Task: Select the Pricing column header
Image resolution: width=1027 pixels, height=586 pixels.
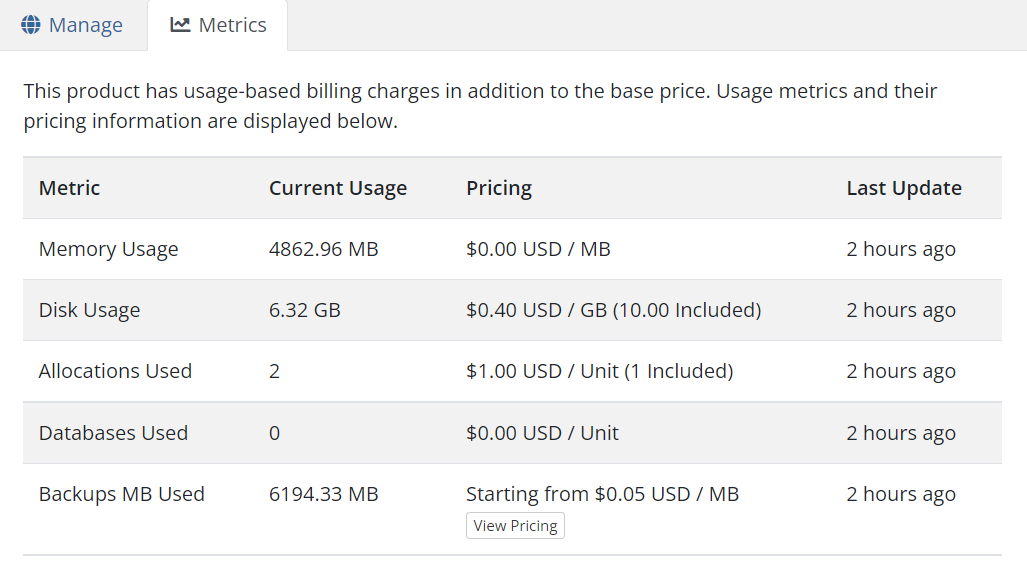Action: tap(499, 188)
